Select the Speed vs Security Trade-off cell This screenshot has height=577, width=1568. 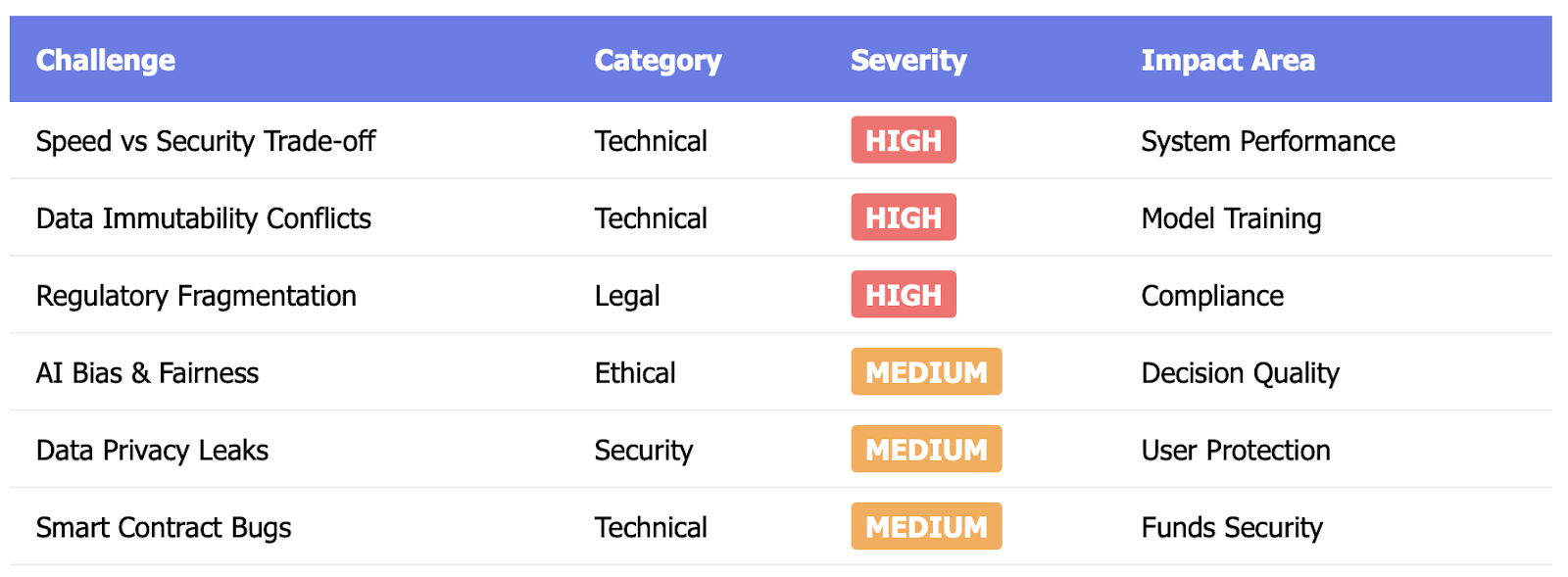[206, 141]
